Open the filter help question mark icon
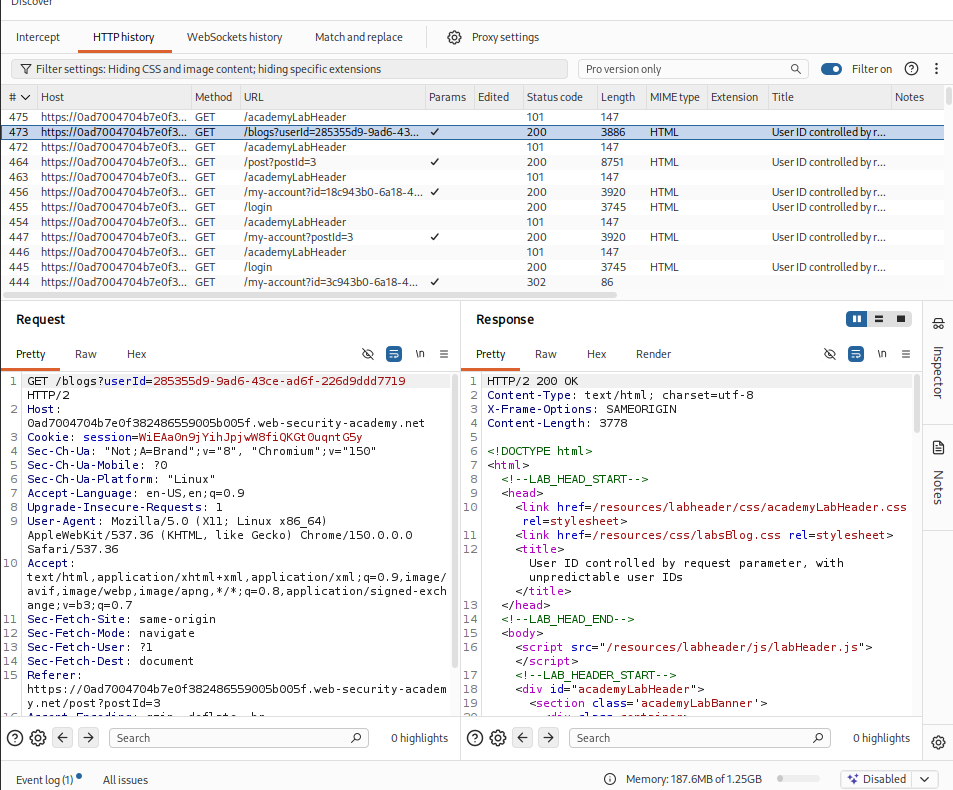Viewport: 953px width, 790px height. pyautogui.click(x=911, y=69)
